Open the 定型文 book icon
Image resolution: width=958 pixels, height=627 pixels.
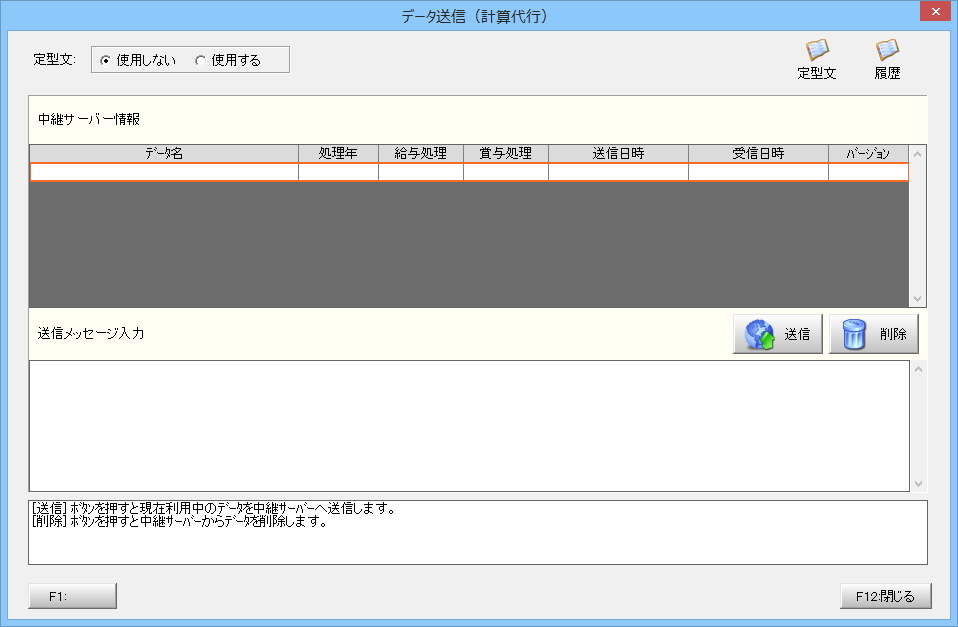click(817, 59)
